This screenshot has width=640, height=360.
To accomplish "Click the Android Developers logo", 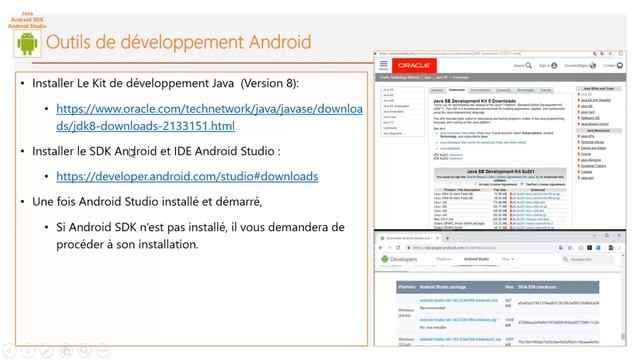I will (399, 259).
